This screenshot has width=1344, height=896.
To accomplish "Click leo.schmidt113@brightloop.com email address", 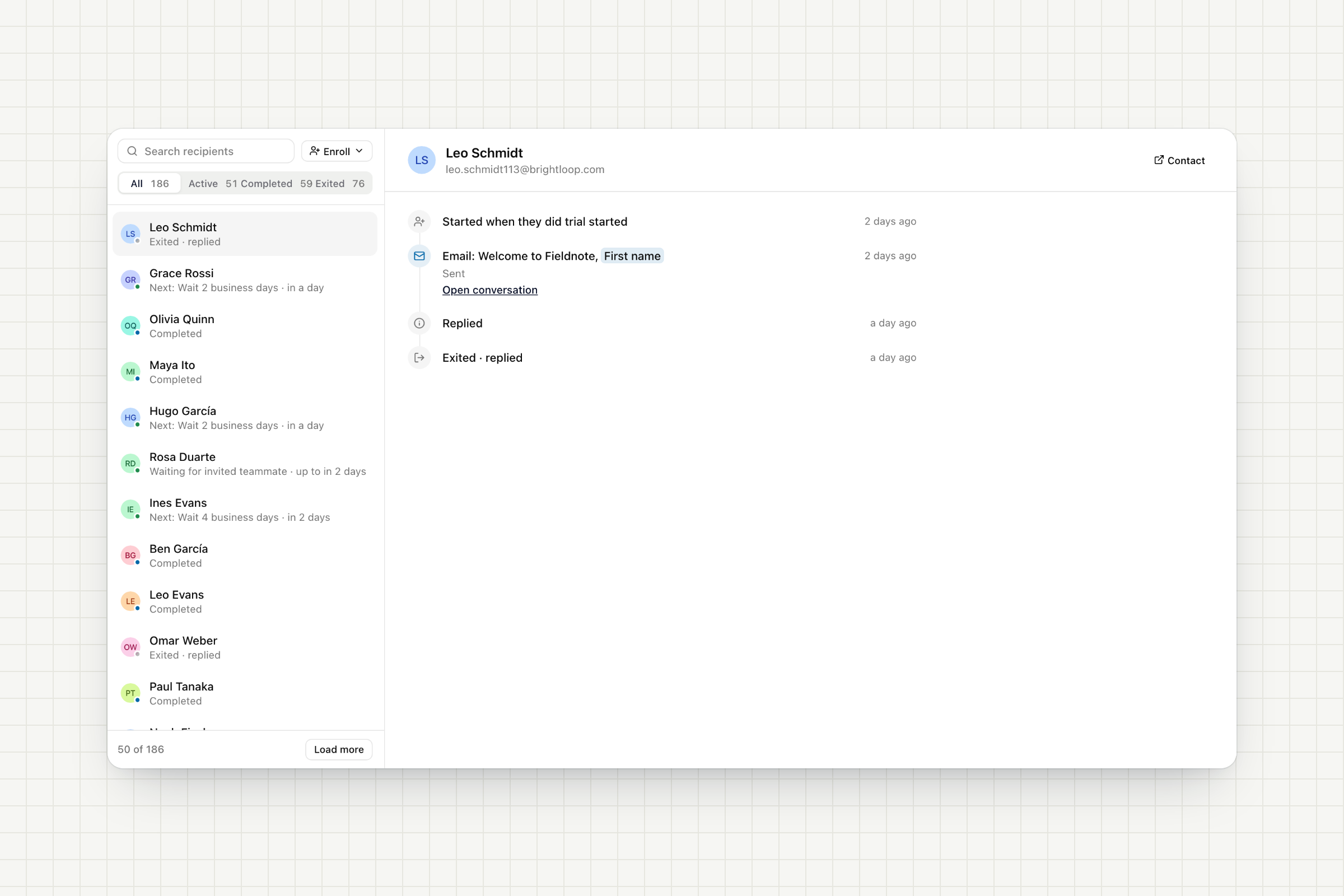I will (525, 169).
